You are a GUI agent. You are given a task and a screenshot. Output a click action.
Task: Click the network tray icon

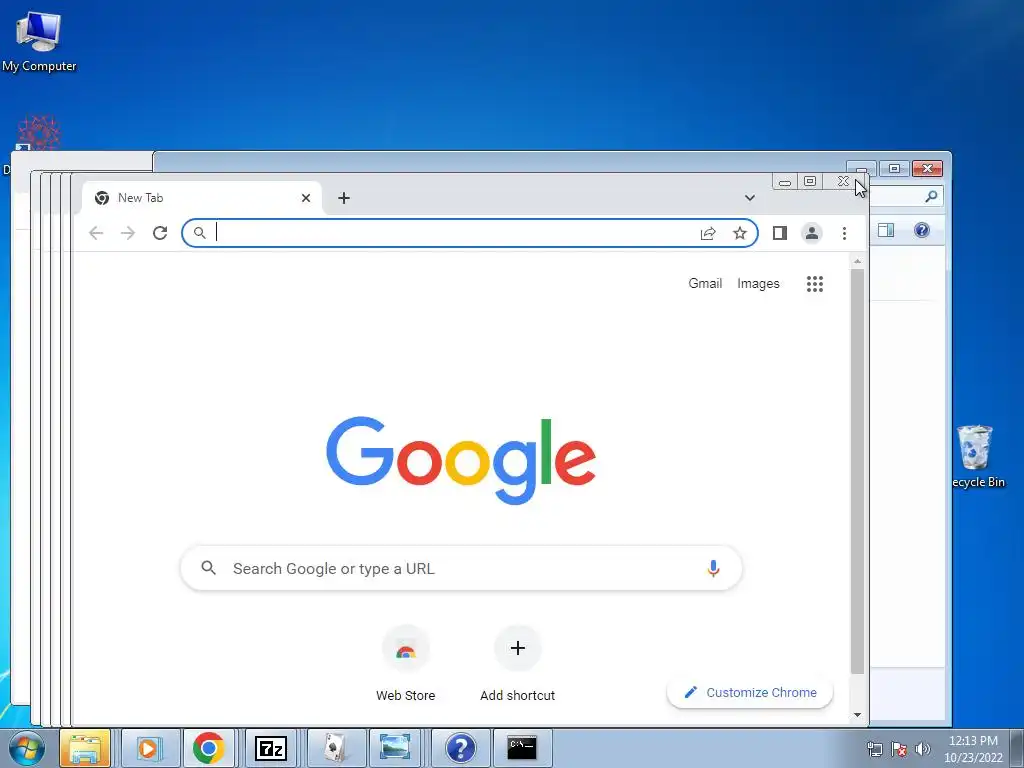[x=874, y=749]
